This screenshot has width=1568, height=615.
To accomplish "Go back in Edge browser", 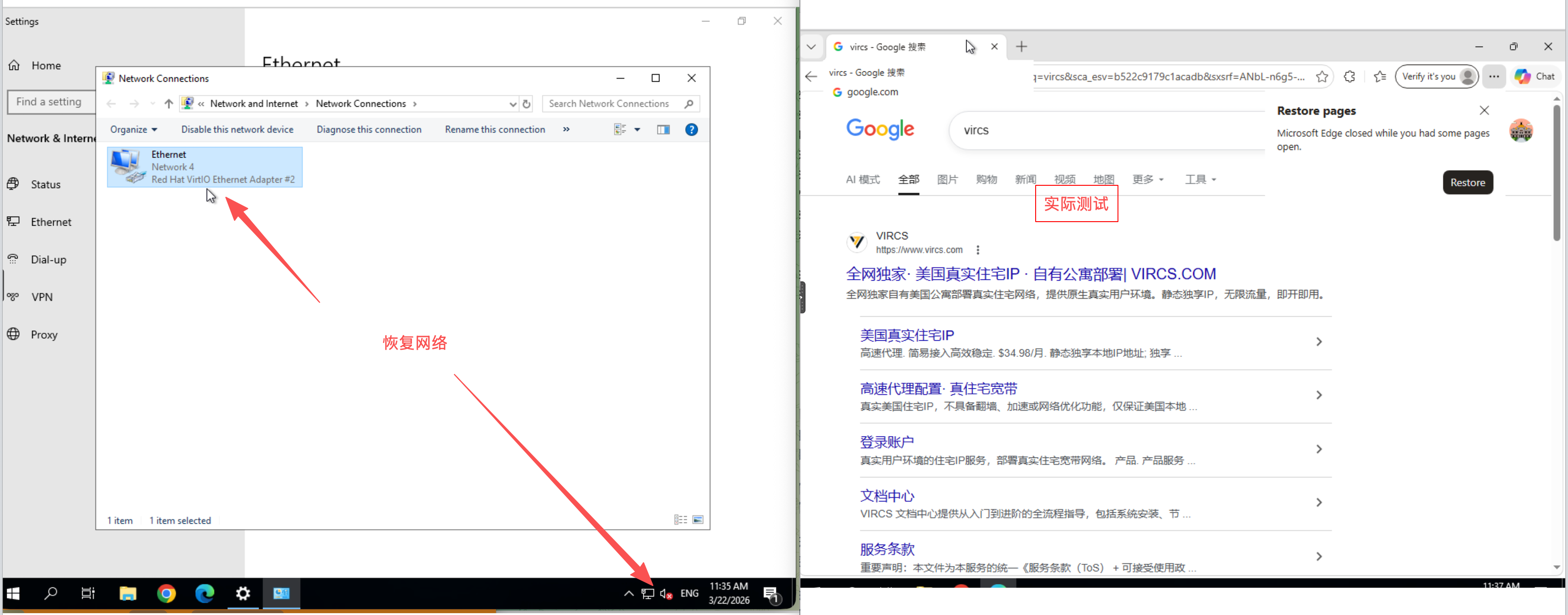I will (x=811, y=76).
